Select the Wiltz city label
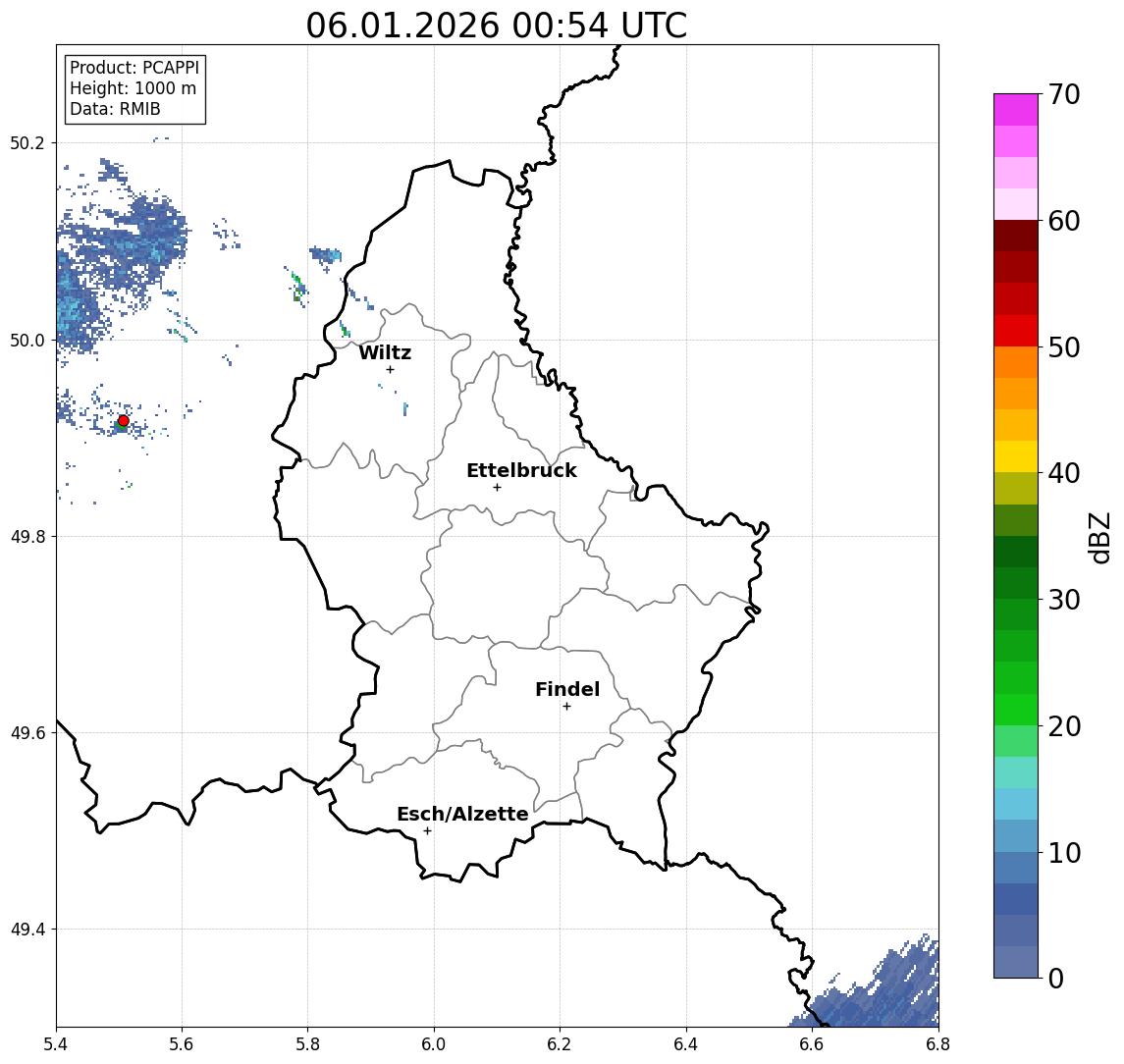The image size is (1124, 1064). (385, 352)
